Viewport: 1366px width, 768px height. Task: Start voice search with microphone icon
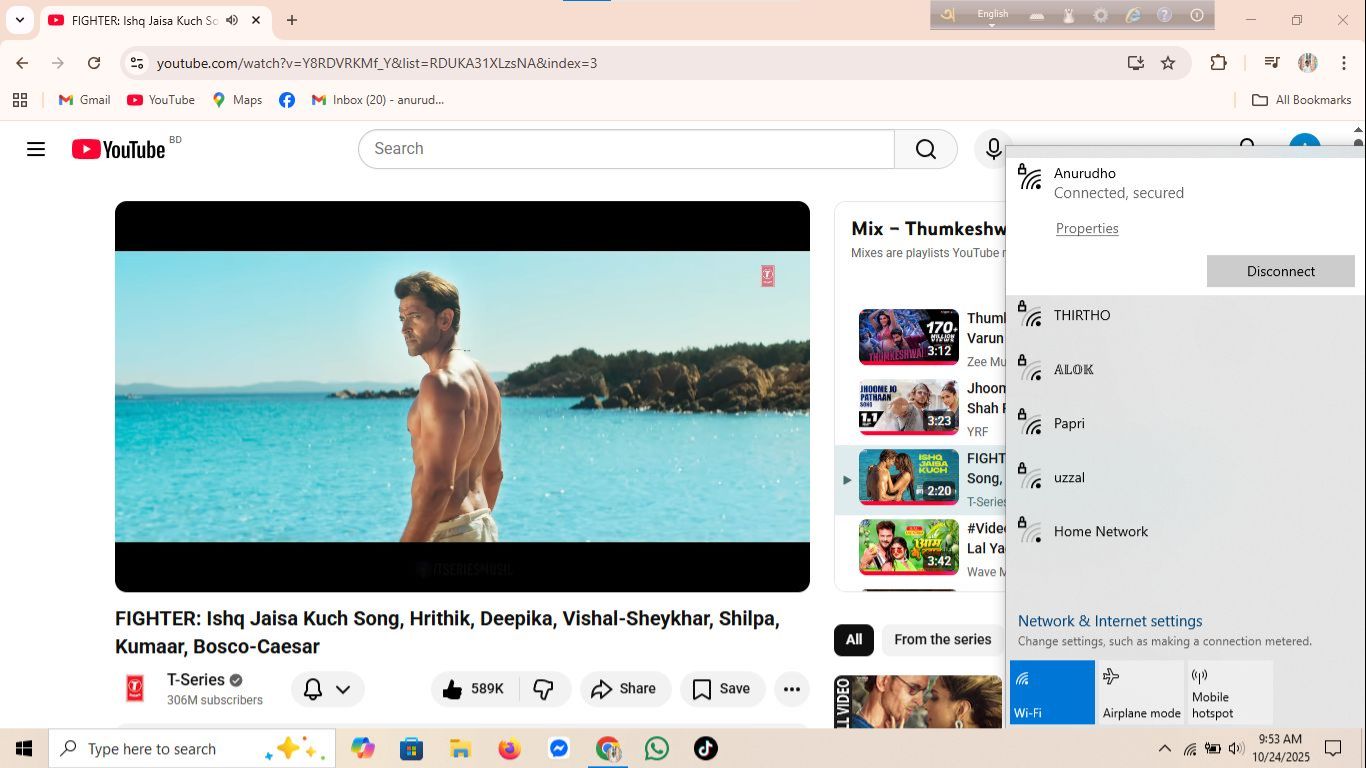(993, 149)
